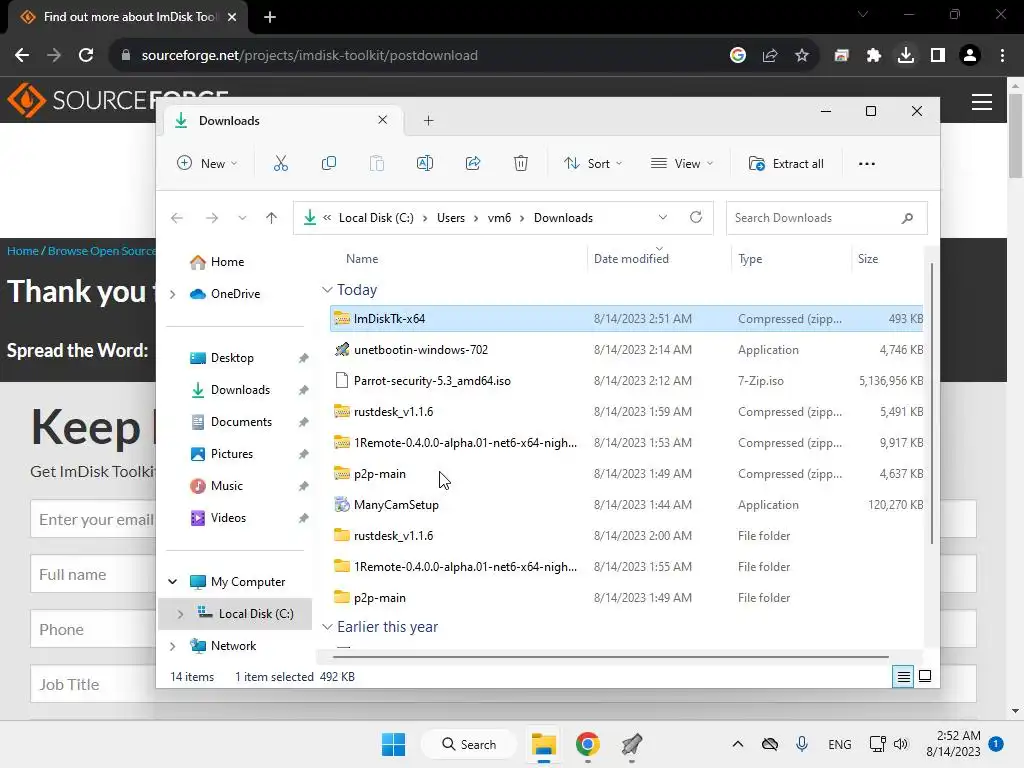Select Pictures in navigation pane
Viewport: 1024px width, 768px height.
click(232, 454)
